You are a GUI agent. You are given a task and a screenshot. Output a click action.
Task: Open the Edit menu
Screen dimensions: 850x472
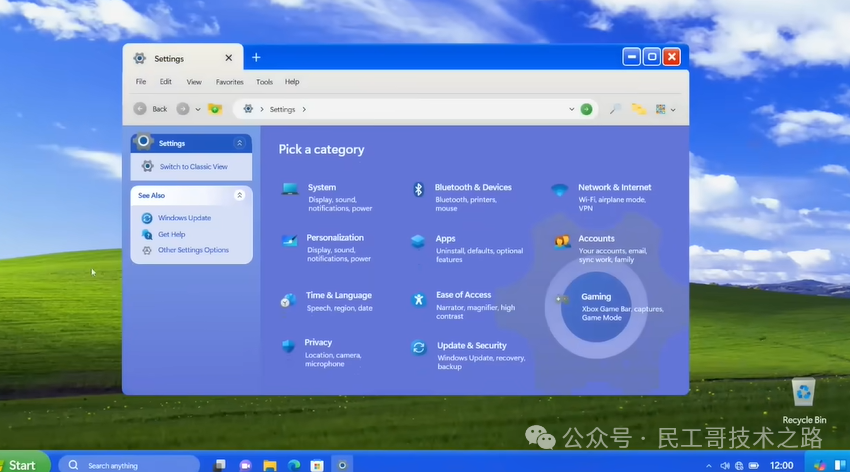[165, 82]
